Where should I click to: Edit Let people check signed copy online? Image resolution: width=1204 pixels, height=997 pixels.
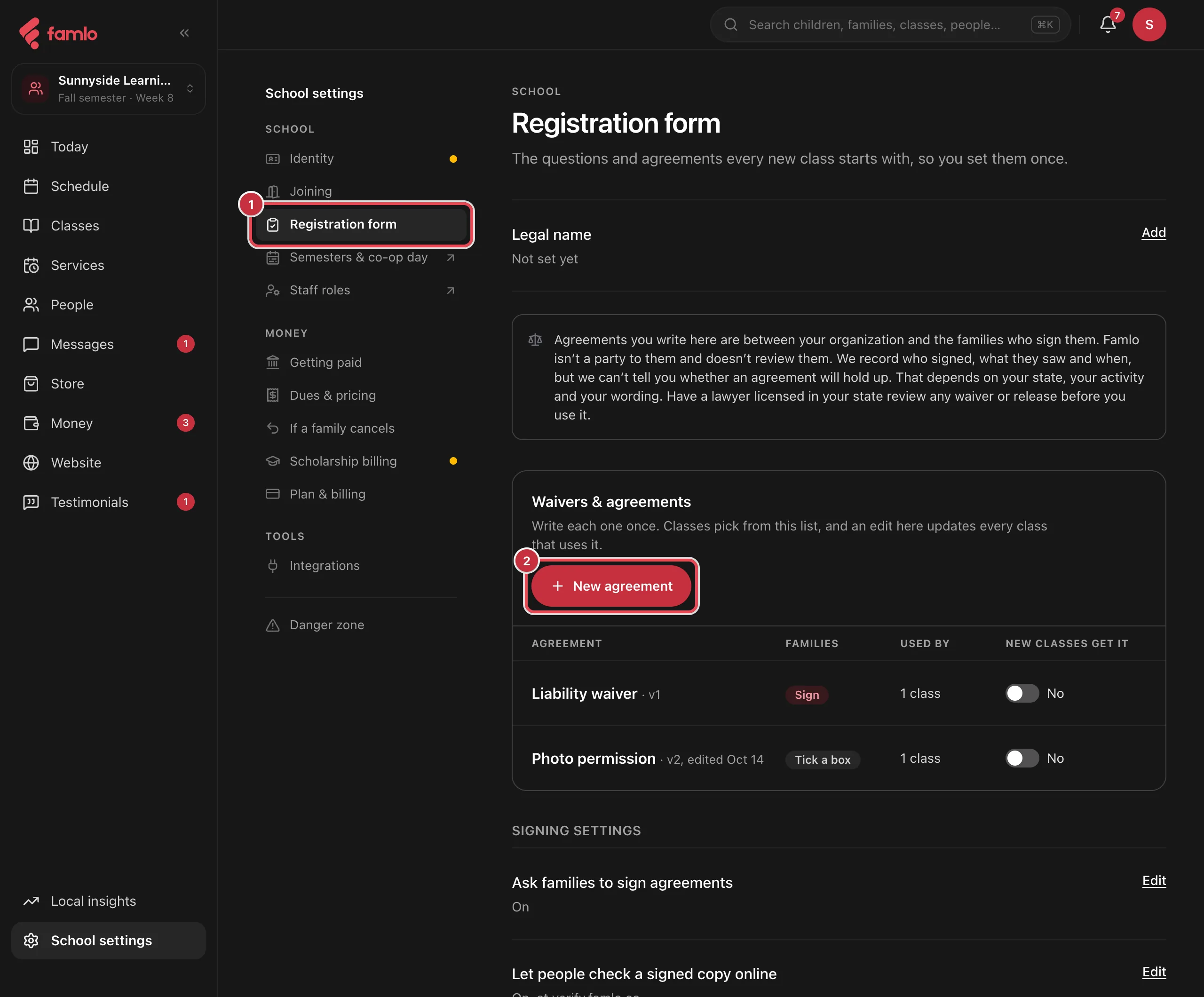[x=1154, y=972]
